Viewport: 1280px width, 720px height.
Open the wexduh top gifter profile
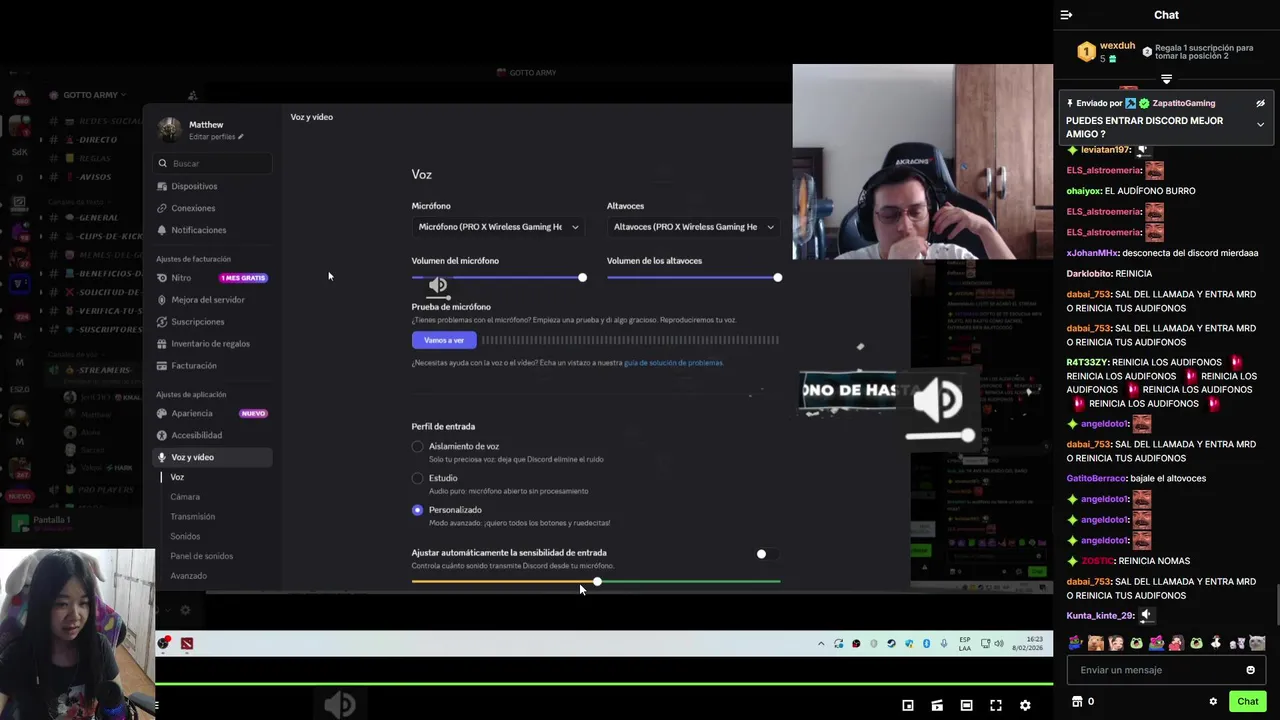[1117, 46]
